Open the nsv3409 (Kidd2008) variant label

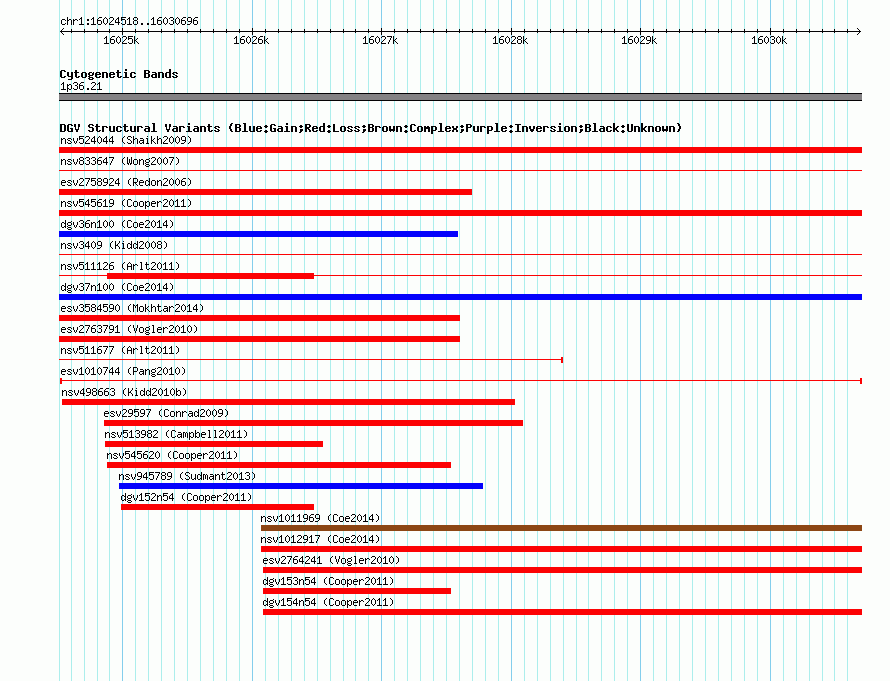tap(114, 245)
